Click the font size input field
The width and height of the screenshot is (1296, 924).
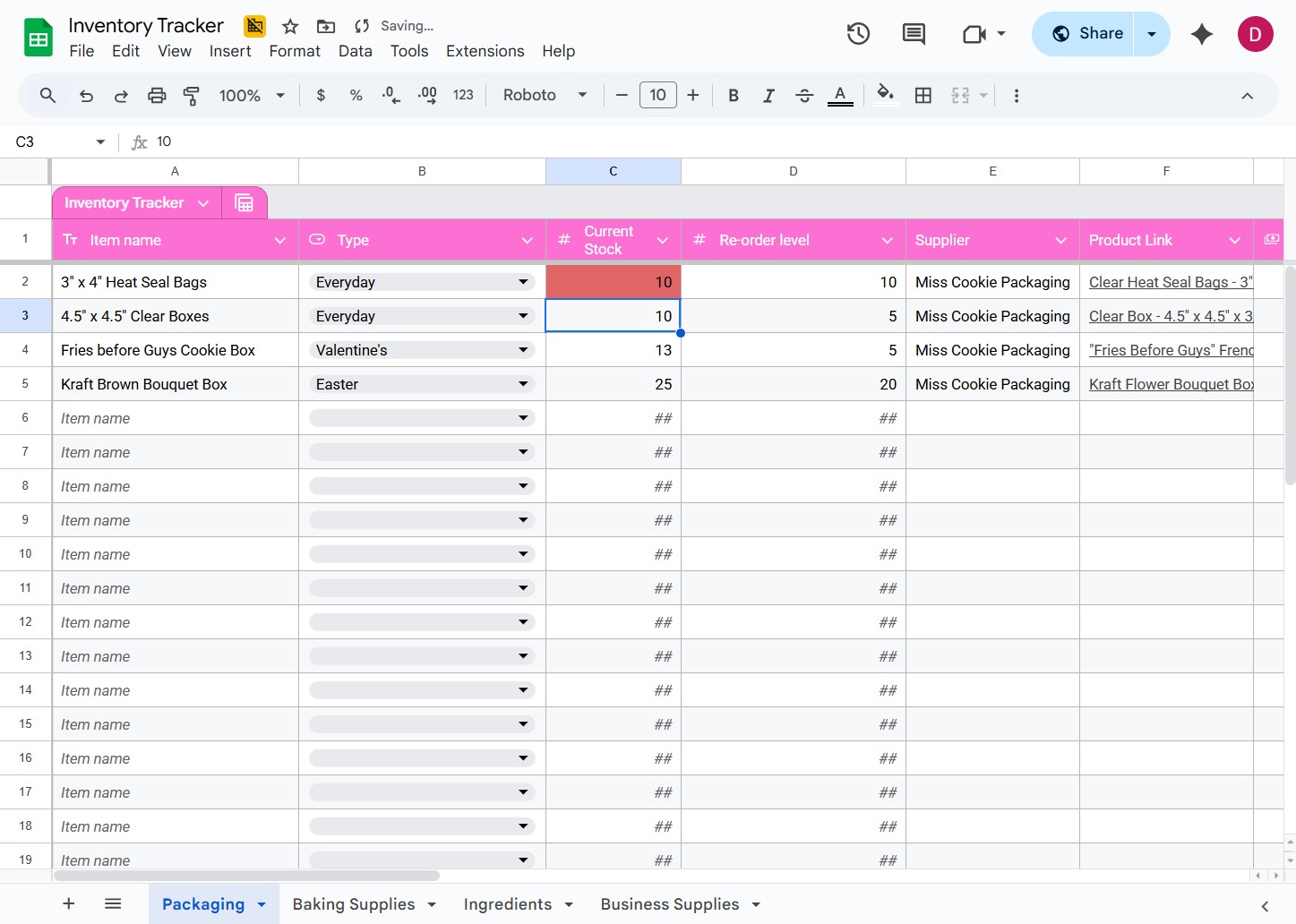(x=657, y=96)
